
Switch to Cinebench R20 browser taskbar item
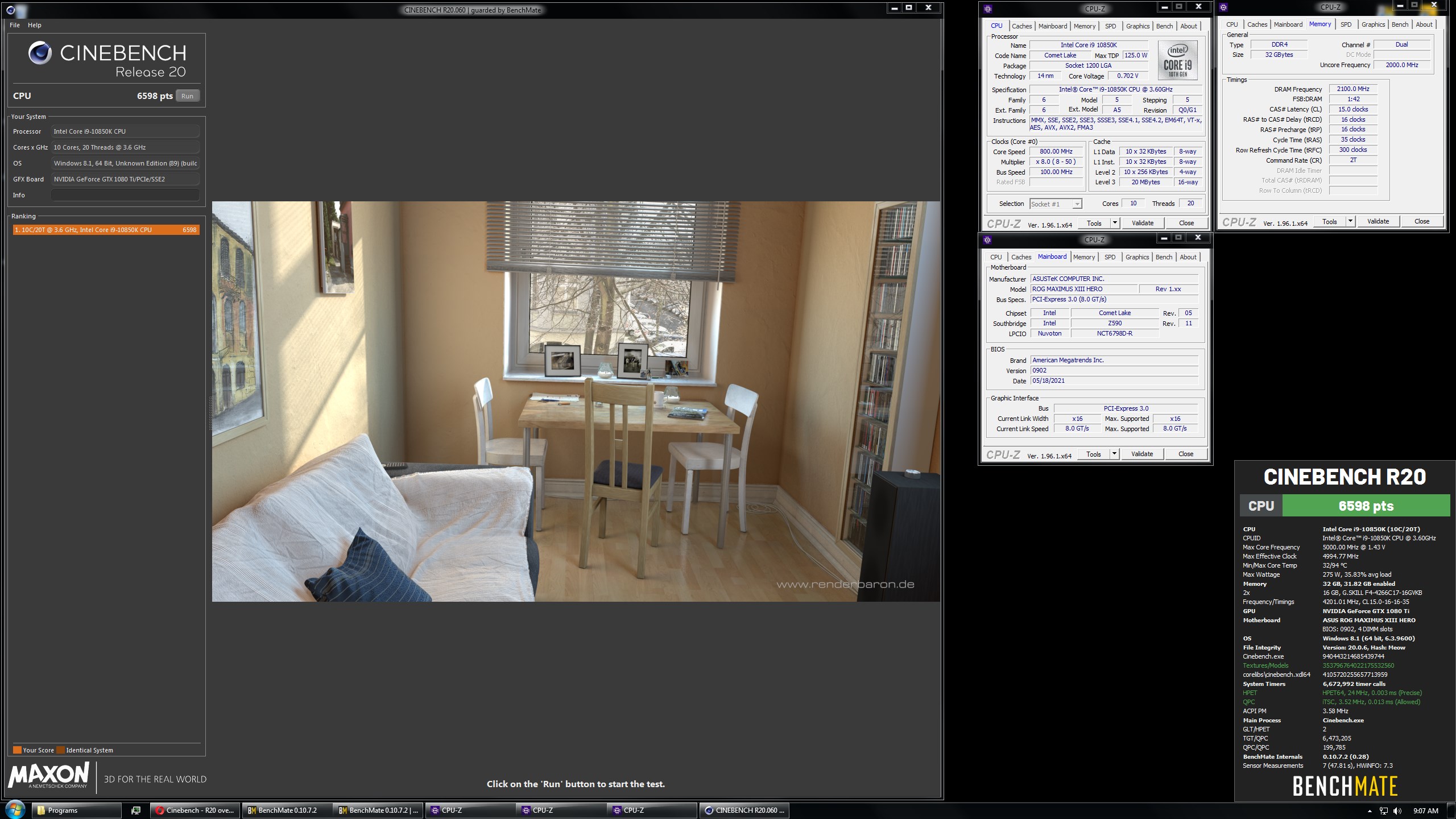195,810
